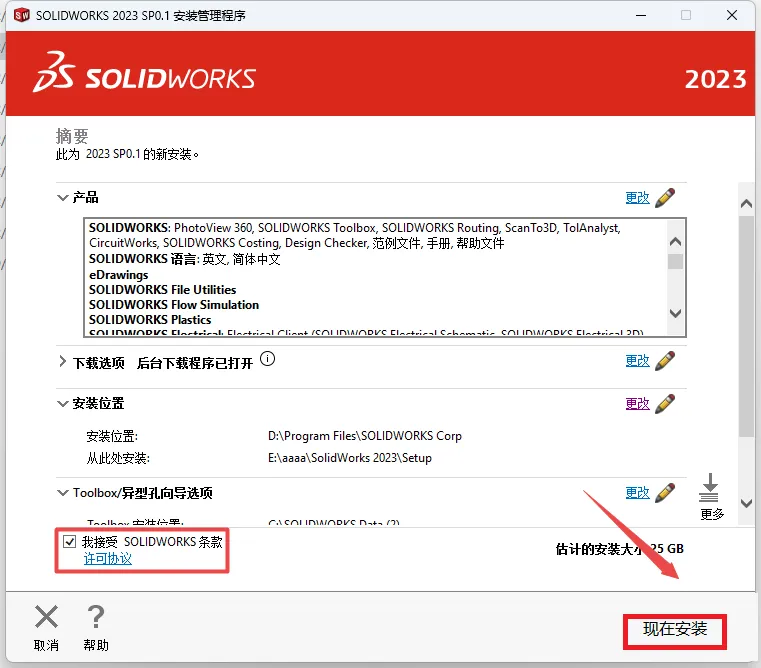Close the installer window

(732, 16)
